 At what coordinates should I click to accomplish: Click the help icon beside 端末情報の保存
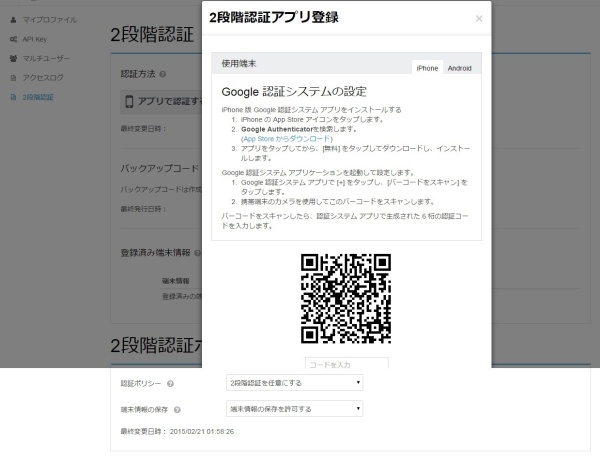click(177, 409)
